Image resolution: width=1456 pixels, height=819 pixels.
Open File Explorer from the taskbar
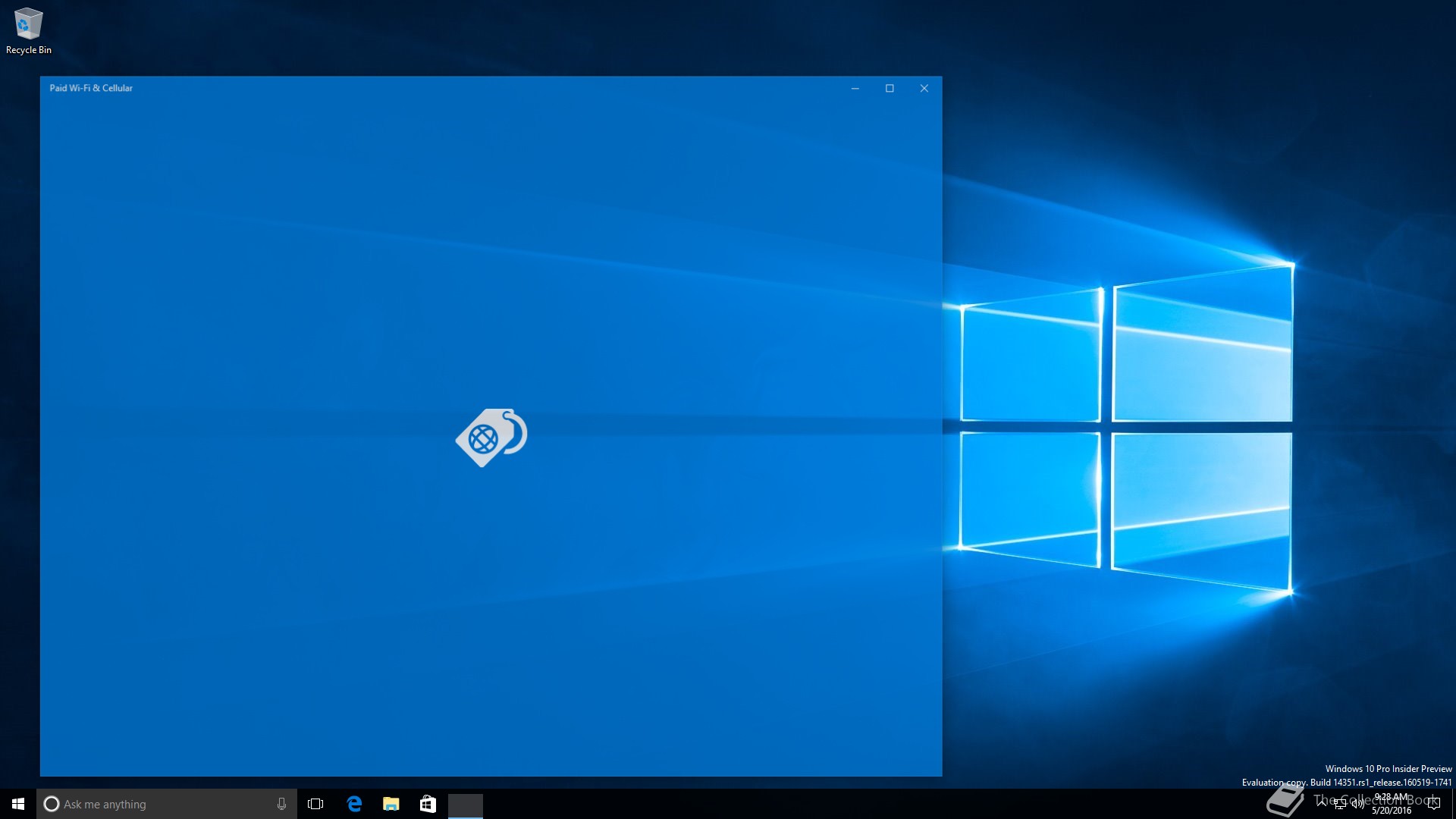(x=391, y=804)
